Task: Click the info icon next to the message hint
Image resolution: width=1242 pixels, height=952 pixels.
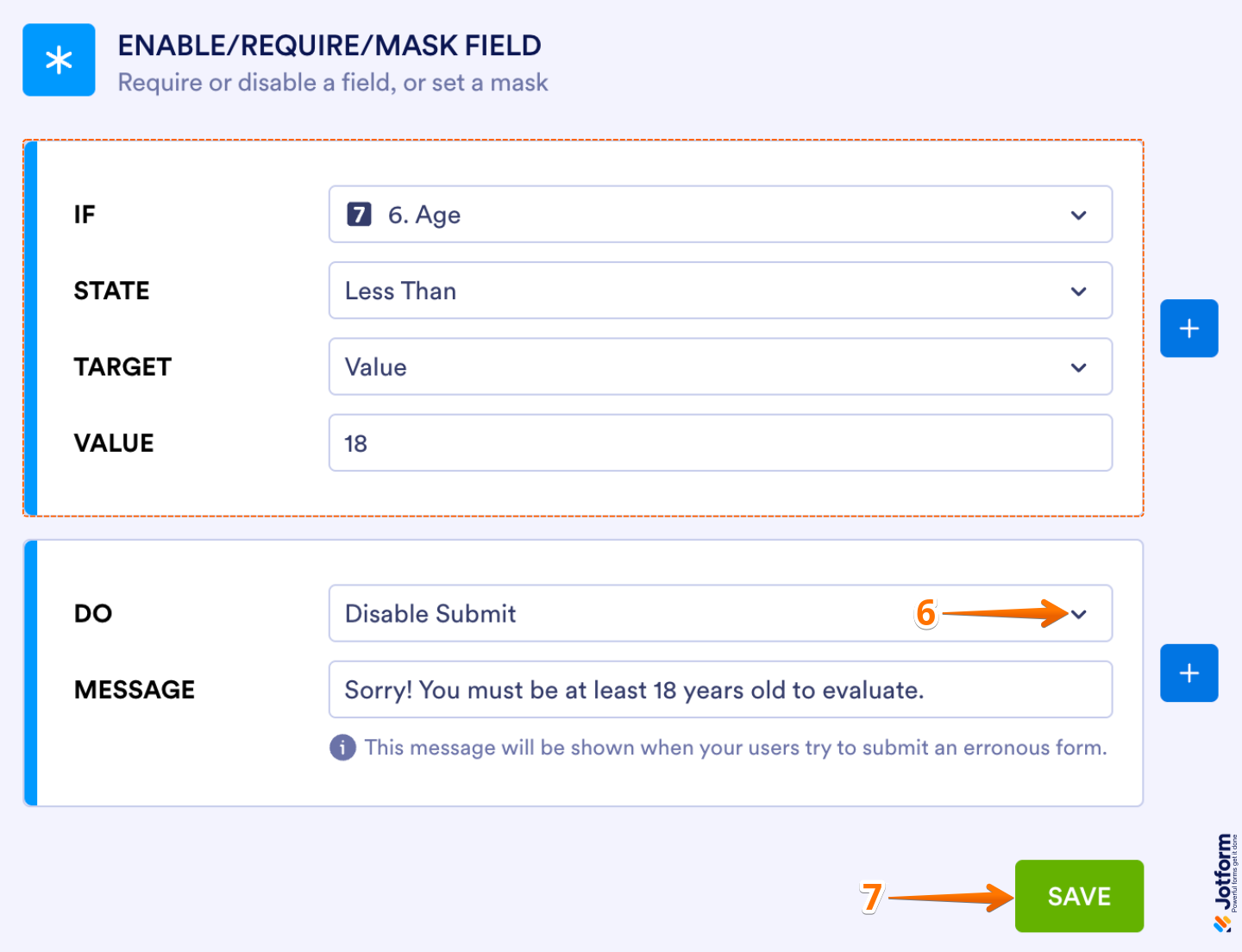Action: (342, 748)
